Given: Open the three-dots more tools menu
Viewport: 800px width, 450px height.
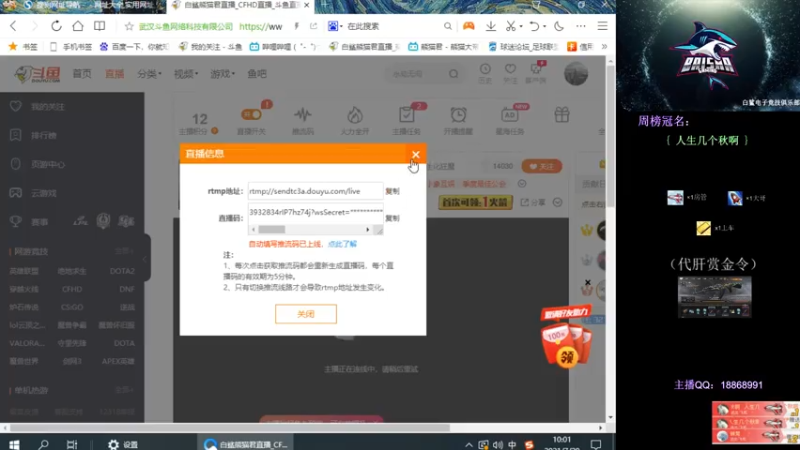Looking at the screenshot, I should pyautogui.click(x=581, y=26).
